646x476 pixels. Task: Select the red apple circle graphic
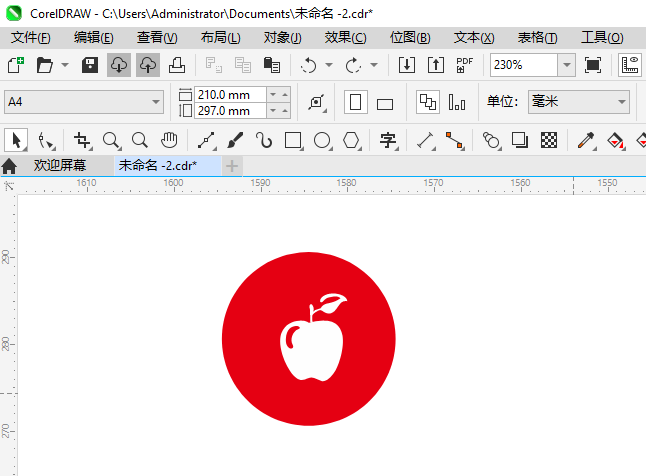click(x=309, y=339)
